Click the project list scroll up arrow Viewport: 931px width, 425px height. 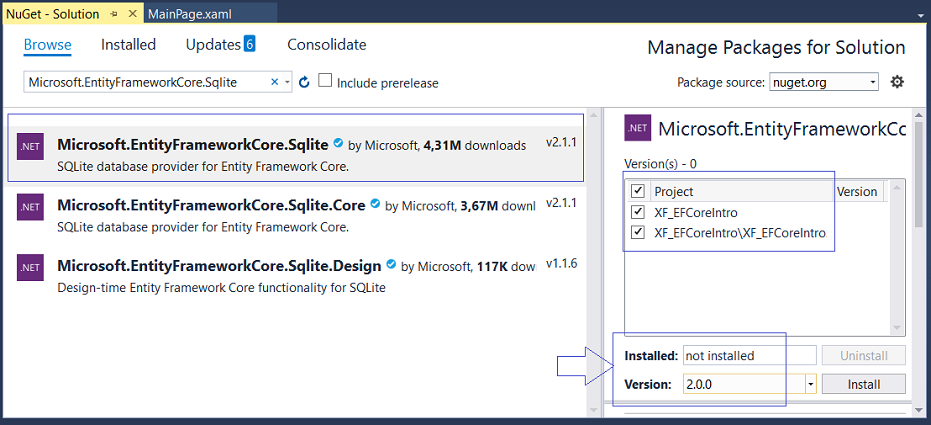point(897,189)
